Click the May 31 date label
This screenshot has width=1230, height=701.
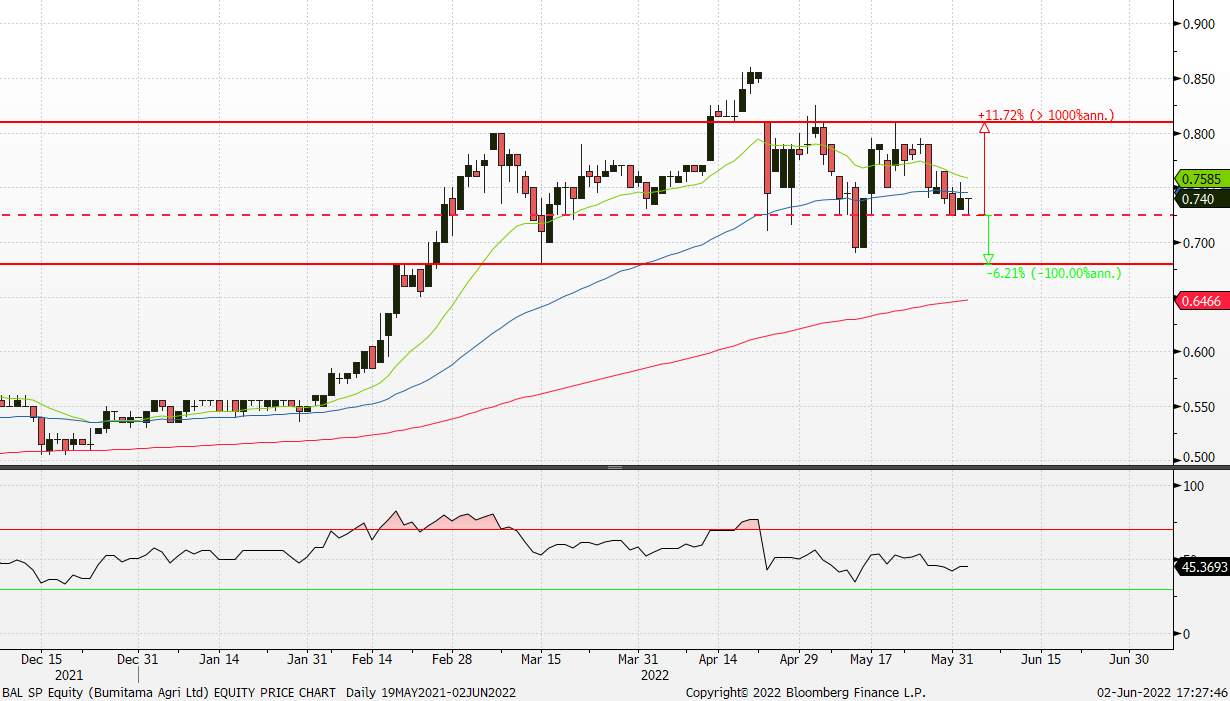tap(952, 660)
